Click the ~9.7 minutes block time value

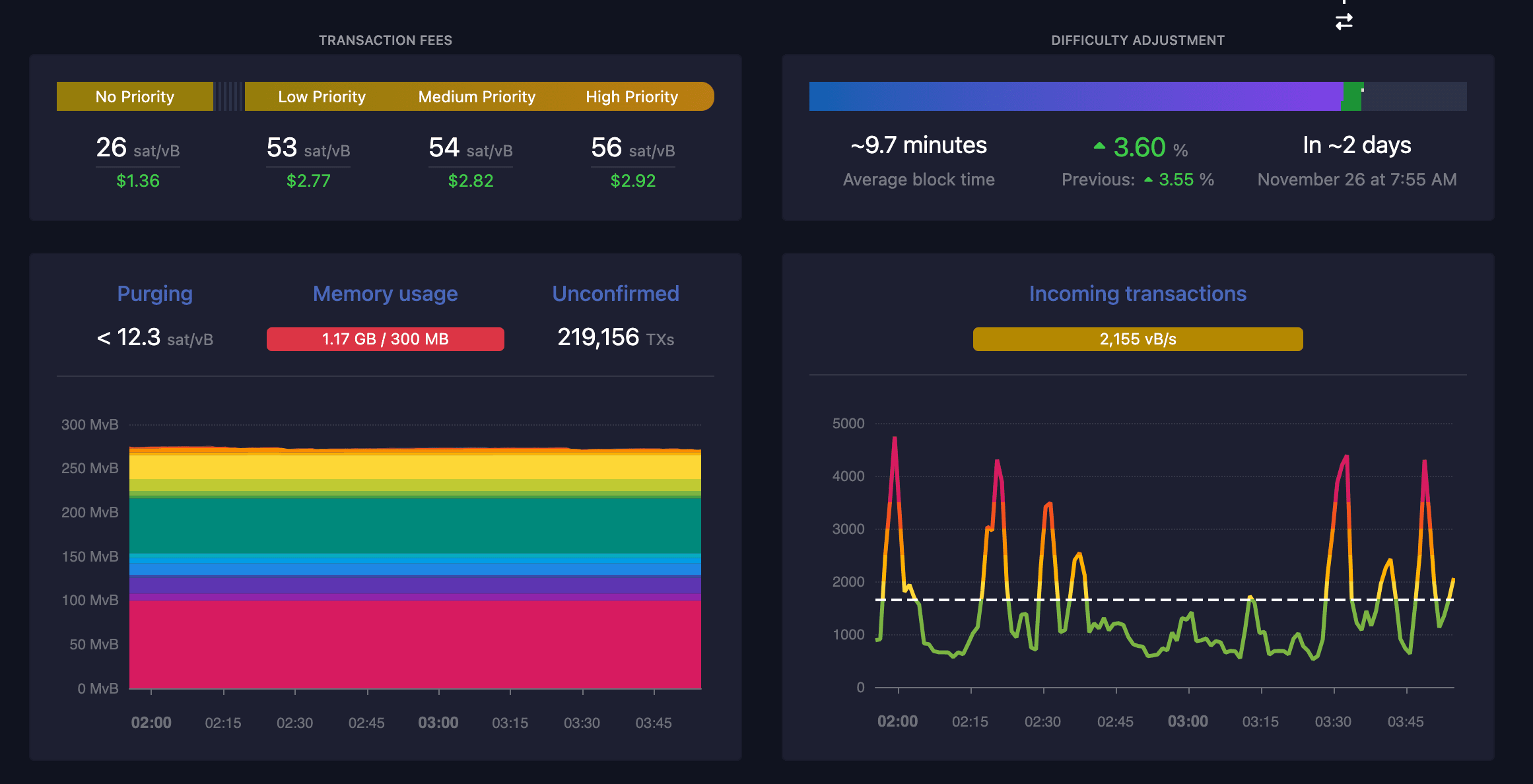click(x=918, y=145)
